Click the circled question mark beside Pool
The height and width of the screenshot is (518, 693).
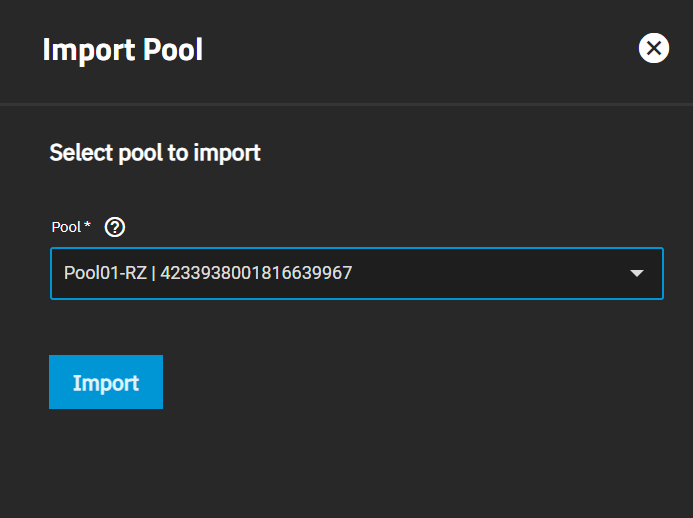pyautogui.click(x=115, y=227)
